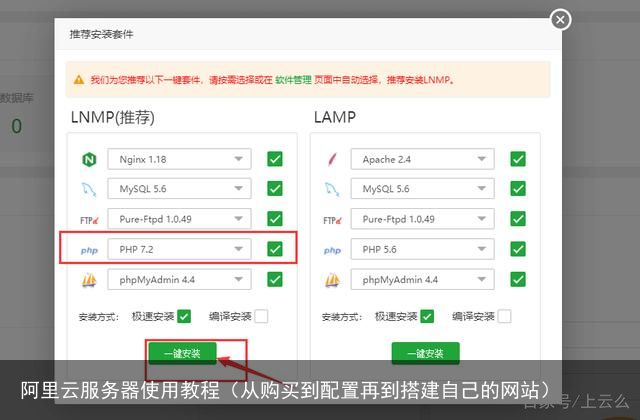This screenshot has height=420, width=640.
Task: Click 一键安装 button under LNMP
Action: click(182, 353)
